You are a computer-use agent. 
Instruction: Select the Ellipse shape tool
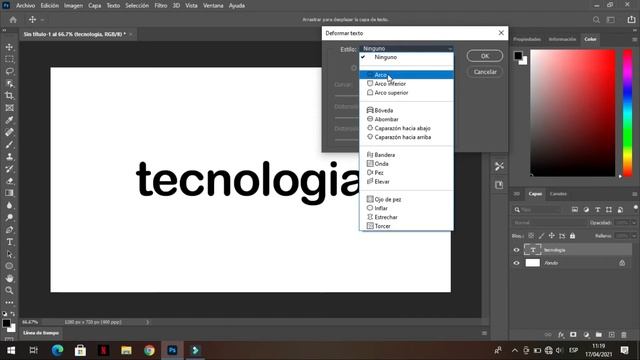(9, 266)
